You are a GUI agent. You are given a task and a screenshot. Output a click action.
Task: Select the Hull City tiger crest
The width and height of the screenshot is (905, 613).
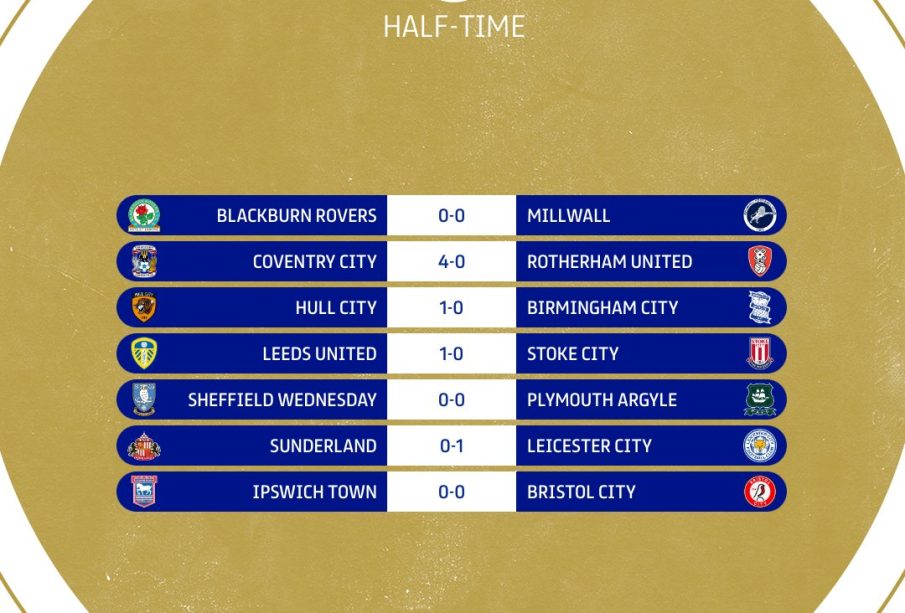pos(144,307)
